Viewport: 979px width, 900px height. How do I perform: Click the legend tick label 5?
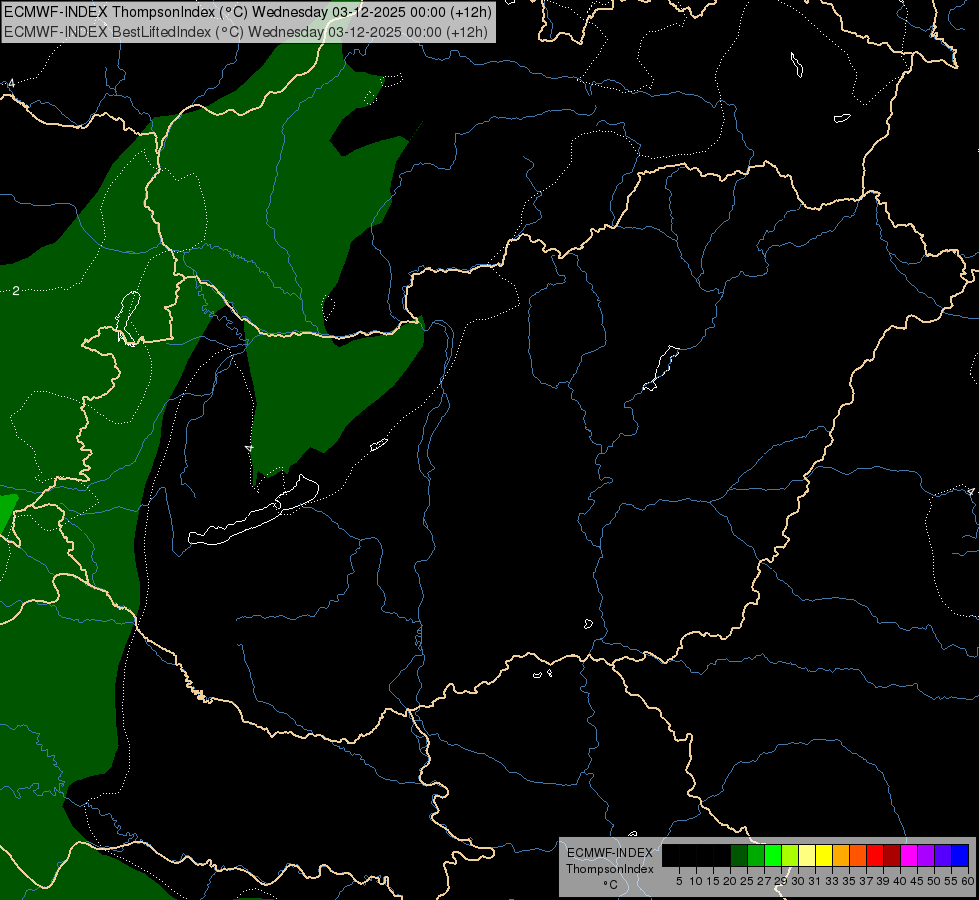[x=679, y=881]
